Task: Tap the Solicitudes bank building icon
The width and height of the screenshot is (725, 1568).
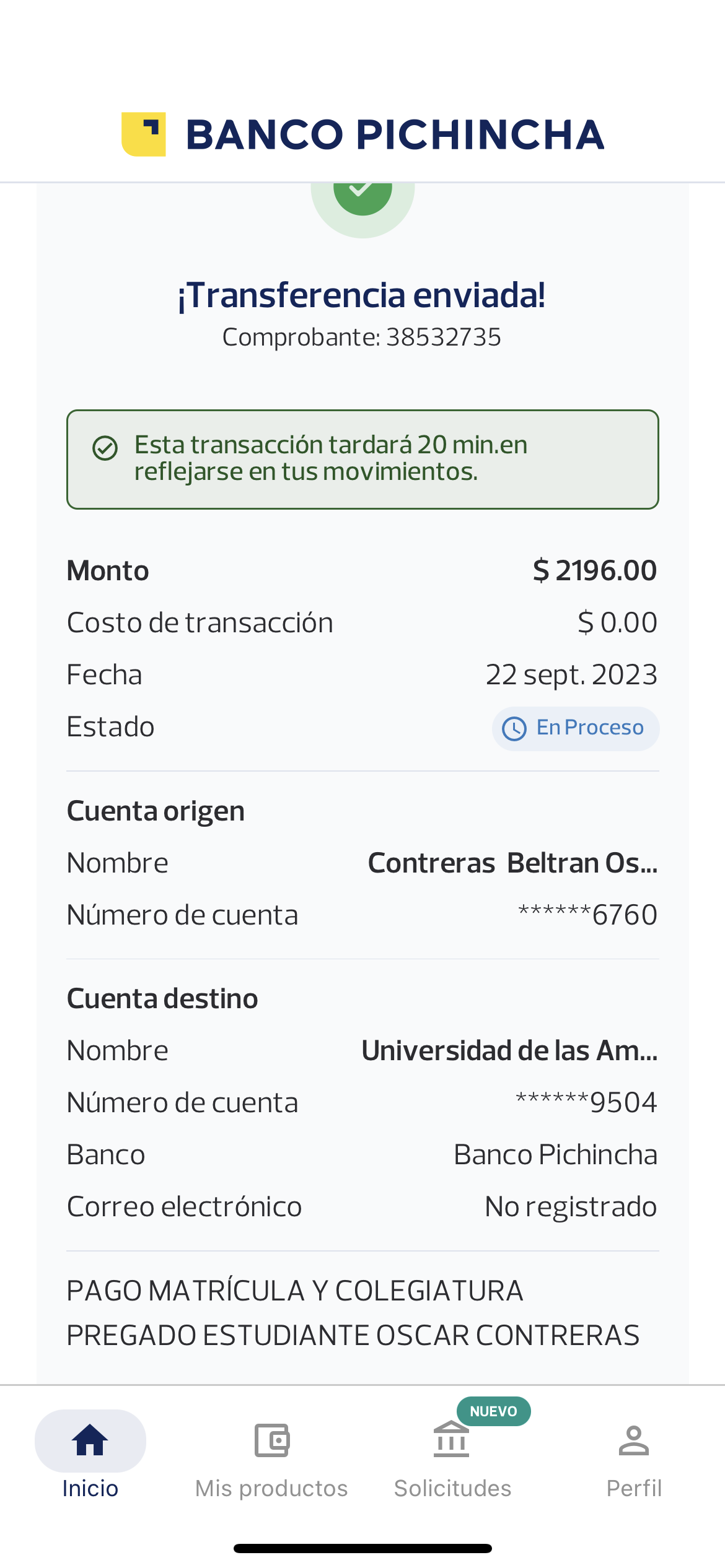Action: pos(451,1440)
